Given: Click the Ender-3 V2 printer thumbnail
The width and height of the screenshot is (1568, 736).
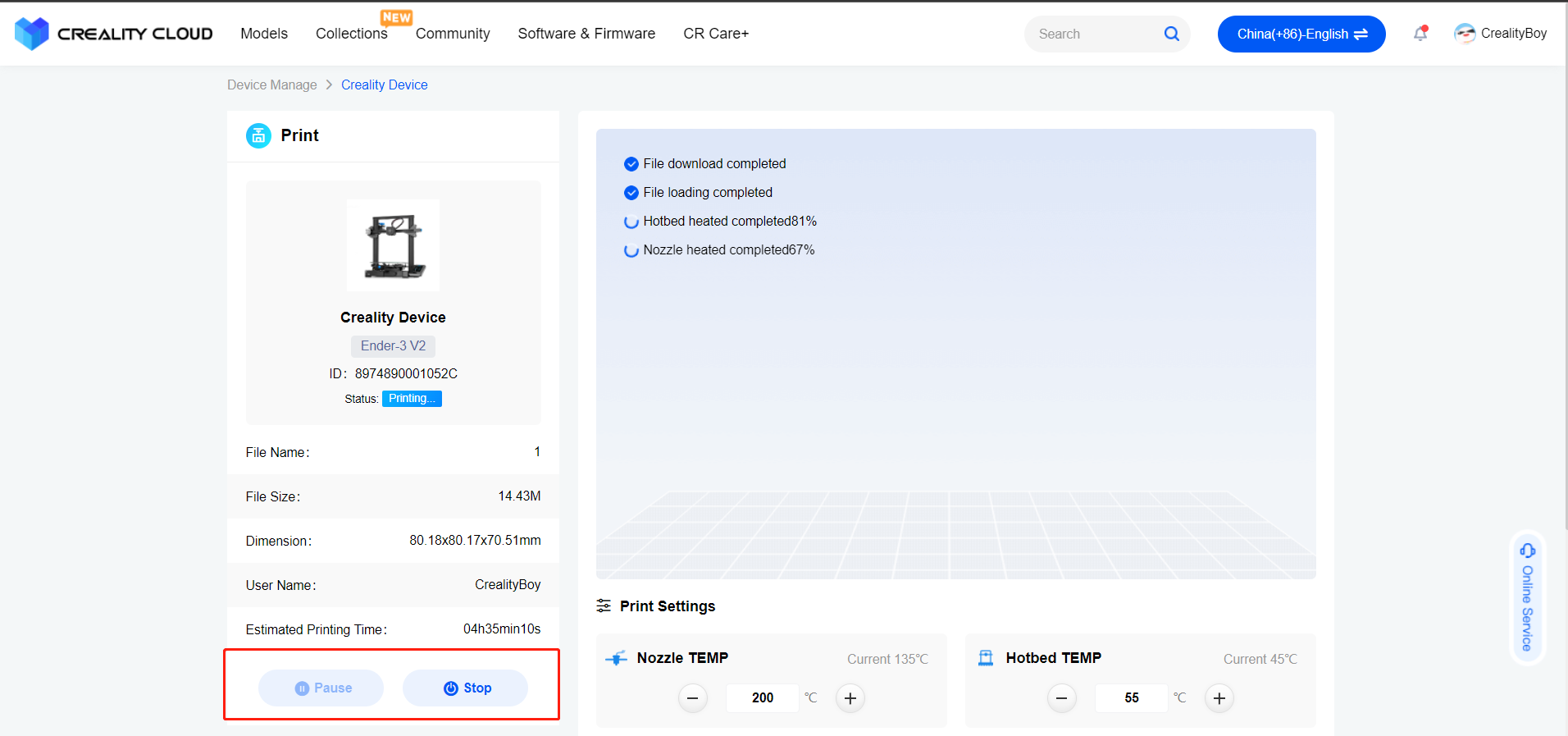Looking at the screenshot, I should [393, 245].
